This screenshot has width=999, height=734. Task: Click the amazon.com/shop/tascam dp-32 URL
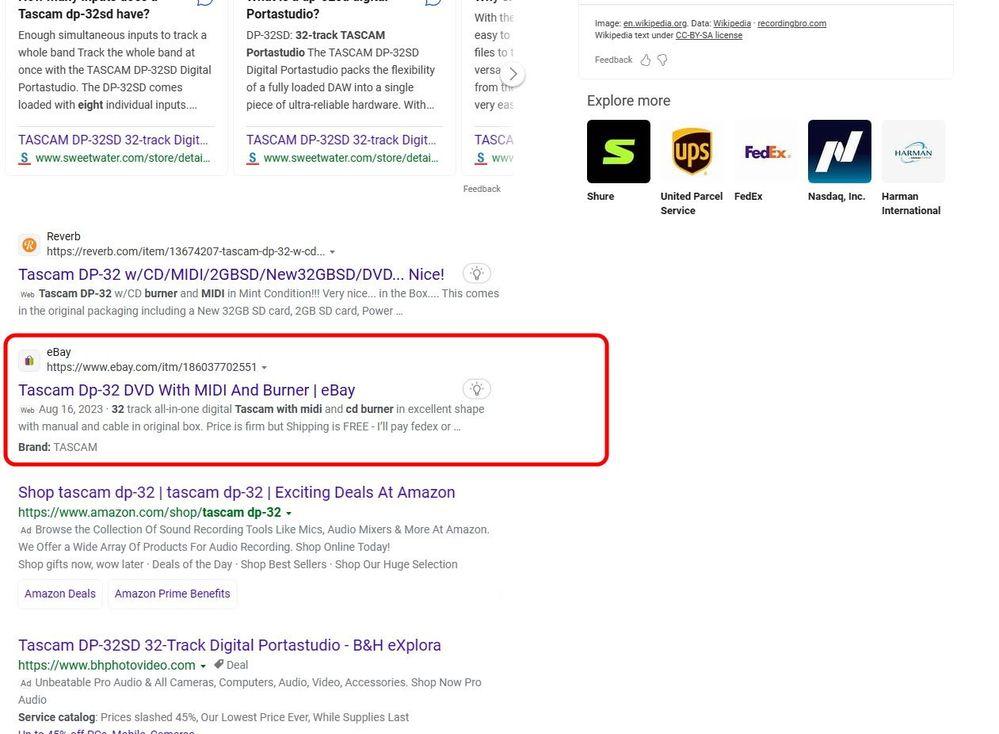coord(149,512)
